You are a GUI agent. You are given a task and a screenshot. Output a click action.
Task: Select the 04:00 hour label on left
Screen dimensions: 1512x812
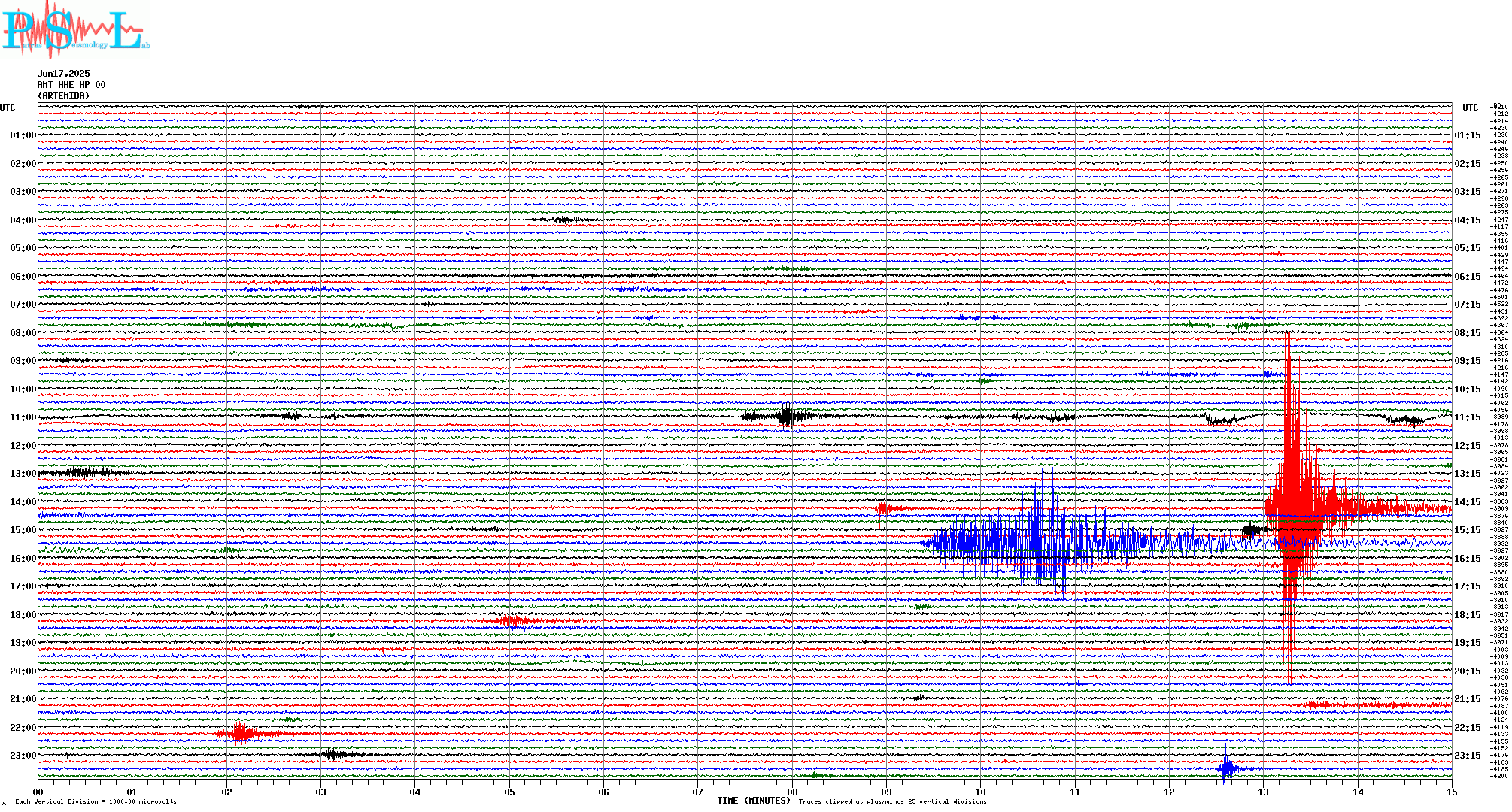click(x=23, y=220)
